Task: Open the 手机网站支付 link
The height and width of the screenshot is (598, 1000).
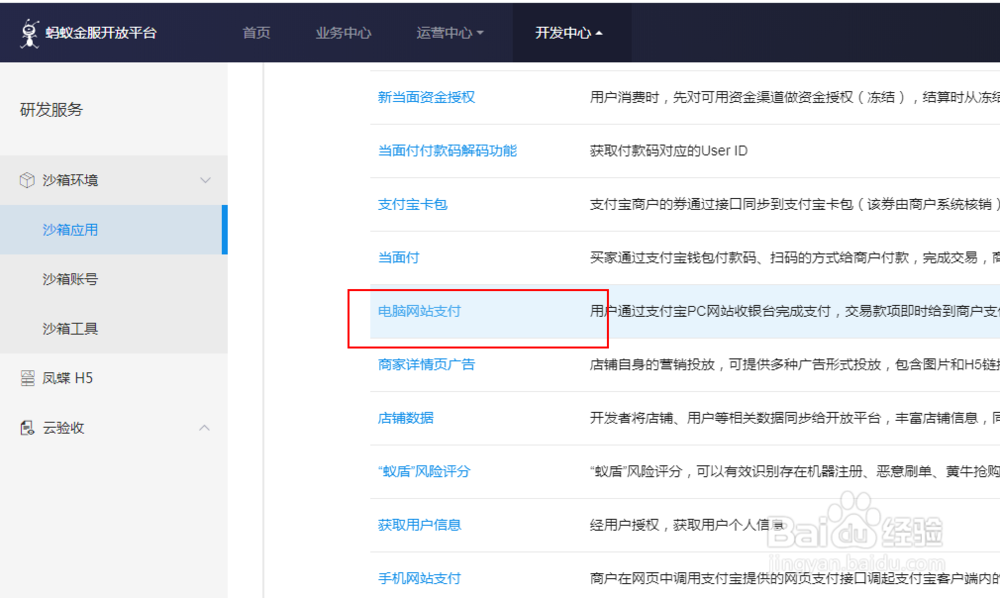Action: (419, 578)
